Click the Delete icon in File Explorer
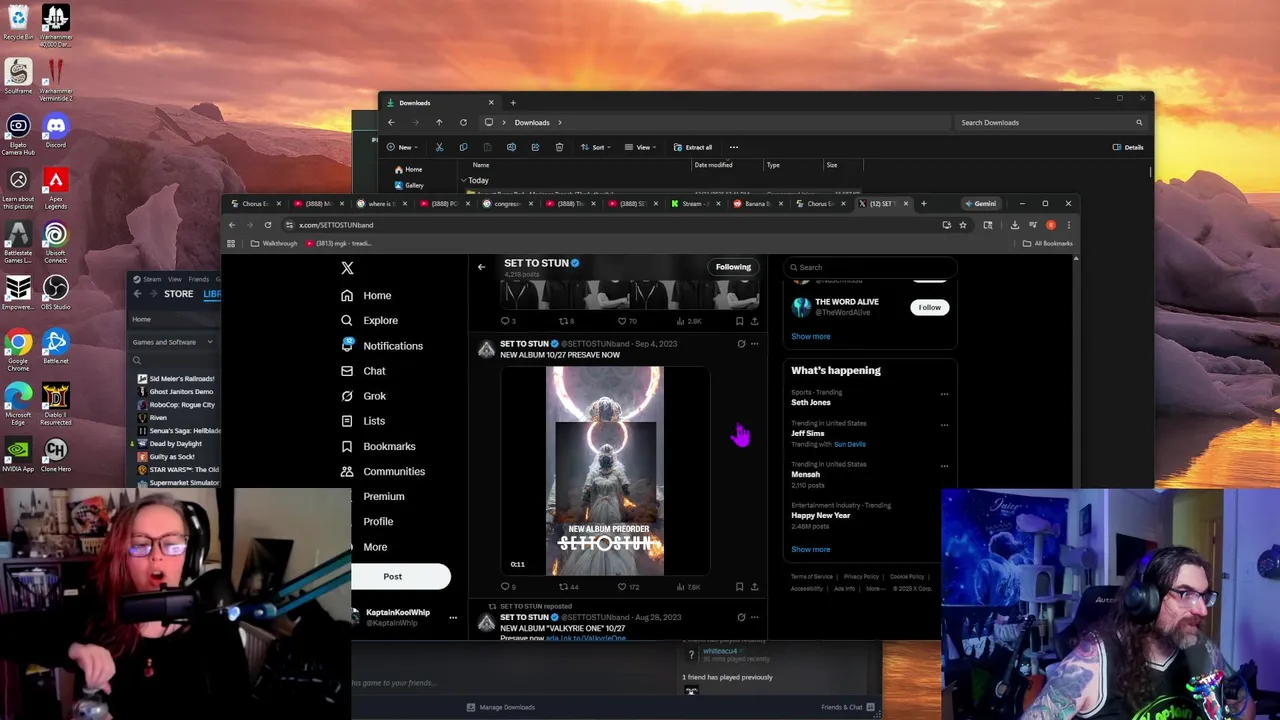The width and height of the screenshot is (1280, 720). pos(559,147)
